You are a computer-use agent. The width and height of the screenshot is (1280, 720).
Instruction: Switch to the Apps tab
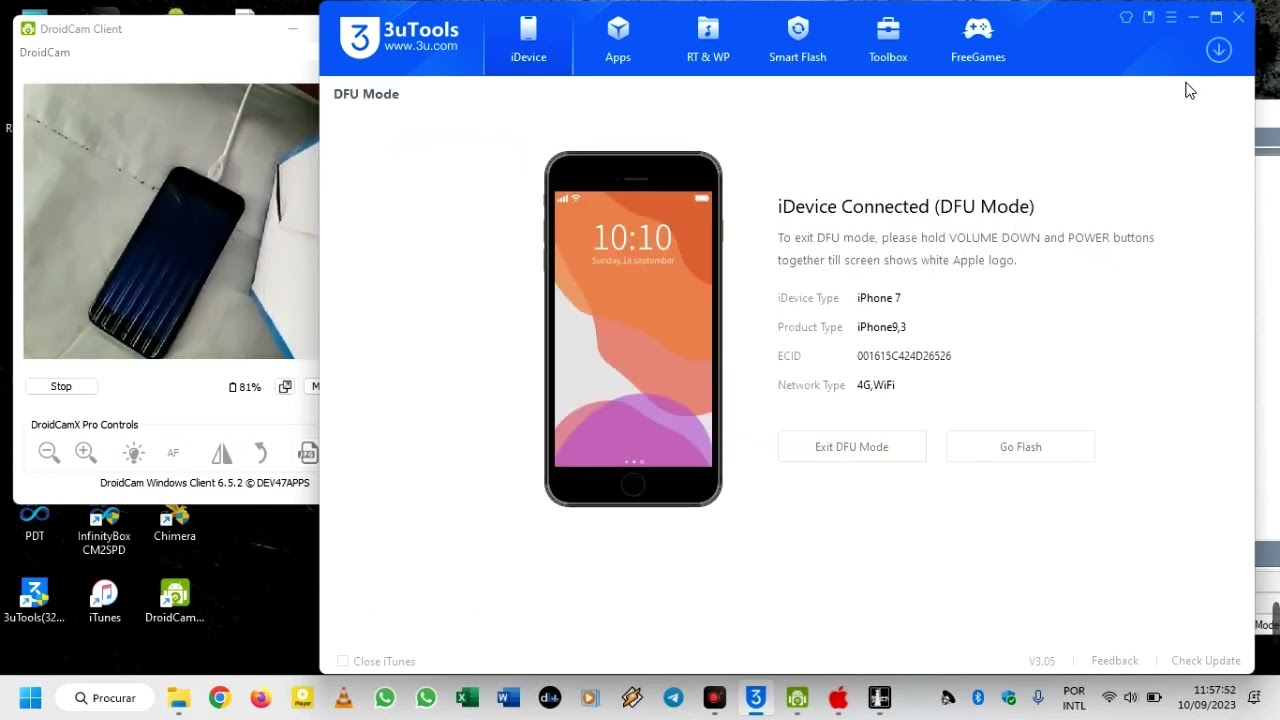tap(618, 39)
